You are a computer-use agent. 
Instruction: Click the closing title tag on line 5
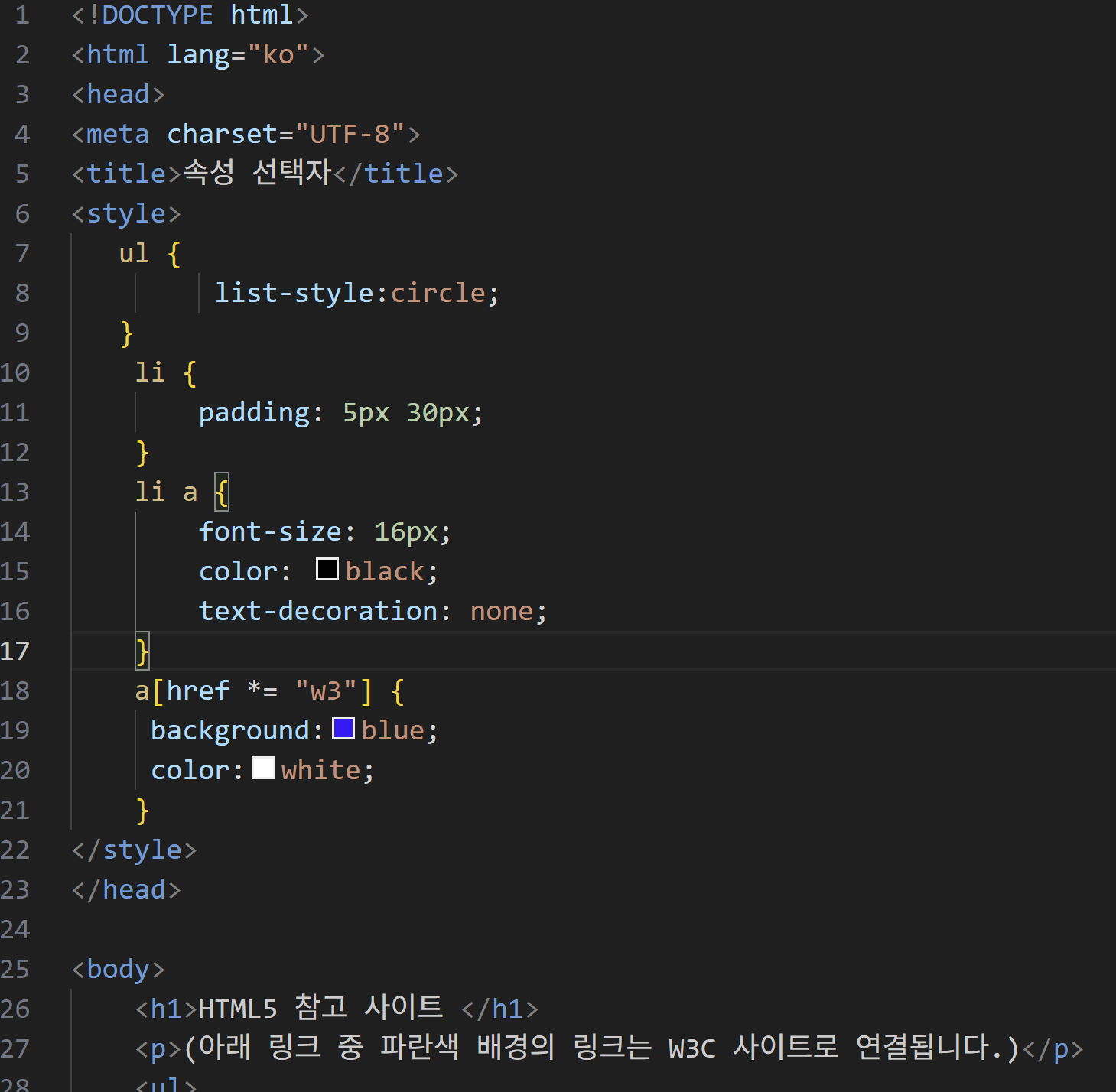click(x=396, y=174)
